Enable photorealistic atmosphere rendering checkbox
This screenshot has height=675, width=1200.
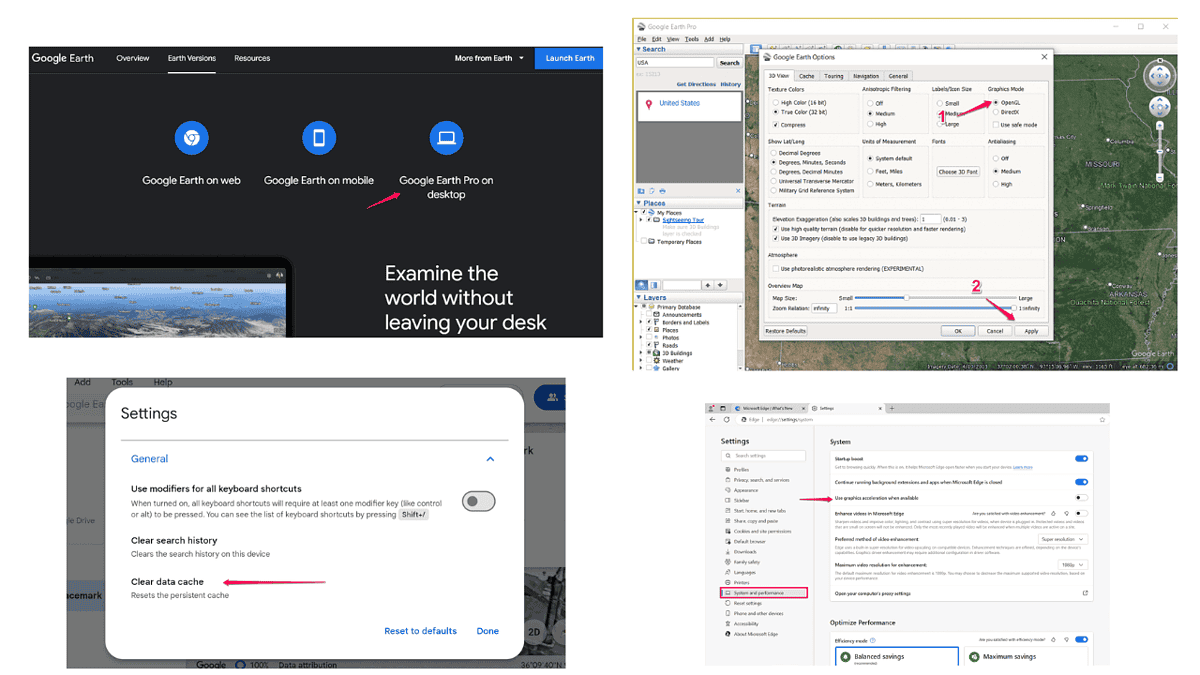click(776, 269)
